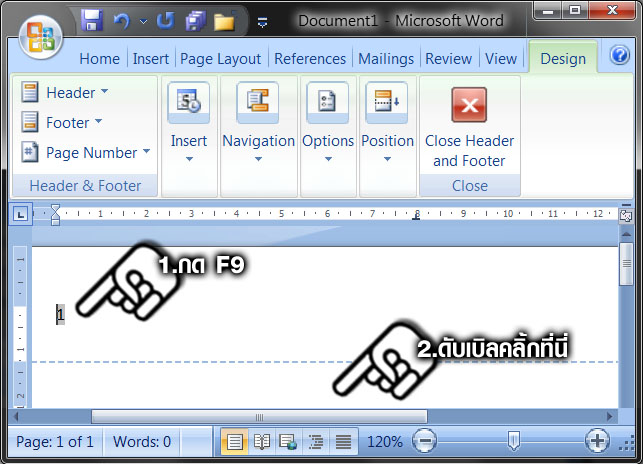The width and height of the screenshot is (643, 464).
Task: Open Zoom dialog via 120% level
Action: tap(385, 442)
